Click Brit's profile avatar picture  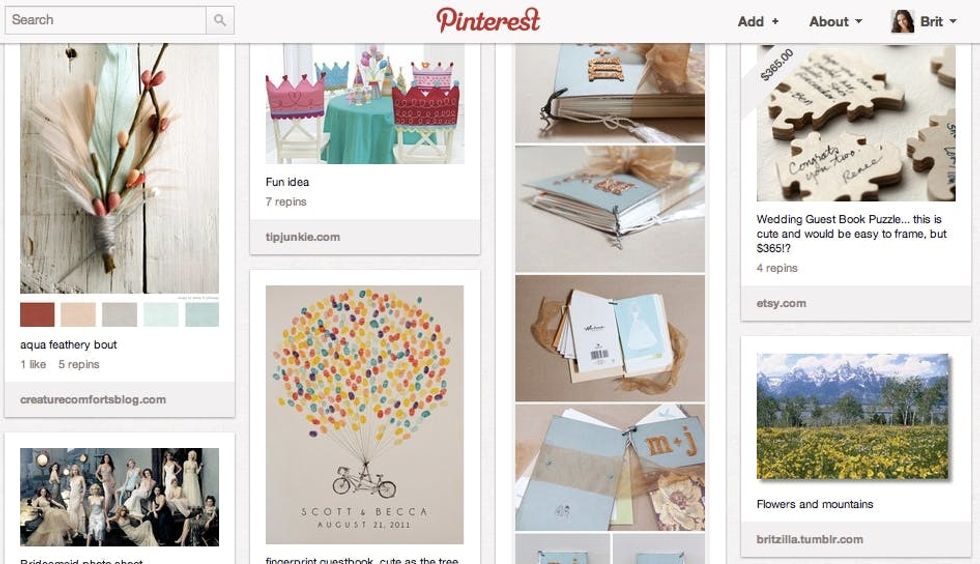[x=902, y=21]
